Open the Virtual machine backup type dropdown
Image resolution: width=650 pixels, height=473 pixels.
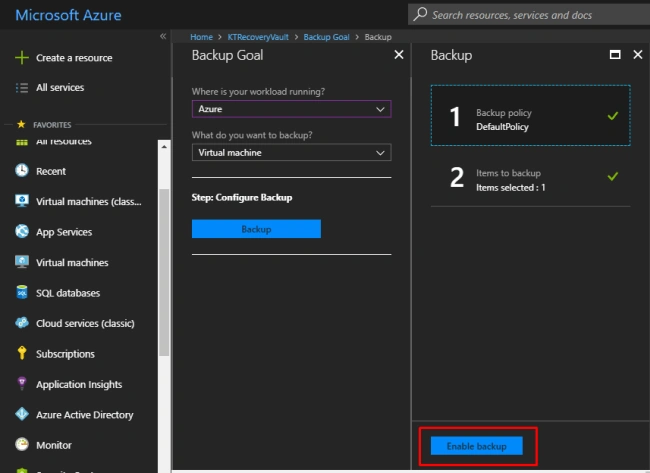pos(291,153)
